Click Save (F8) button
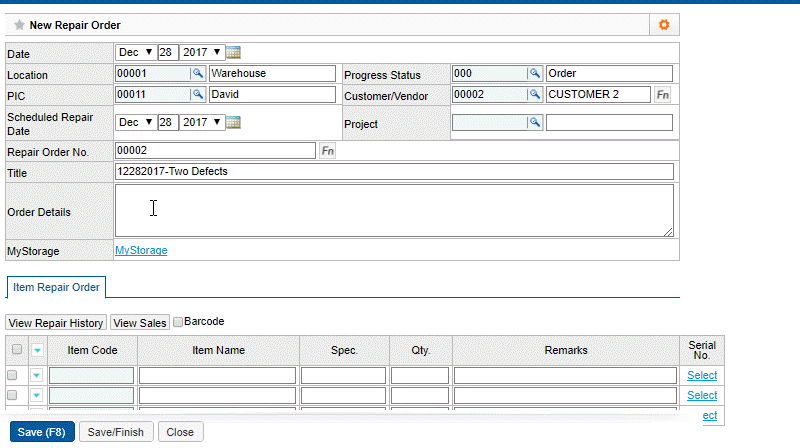The width and height of the screenshot is (800, 448). [42, 432]
